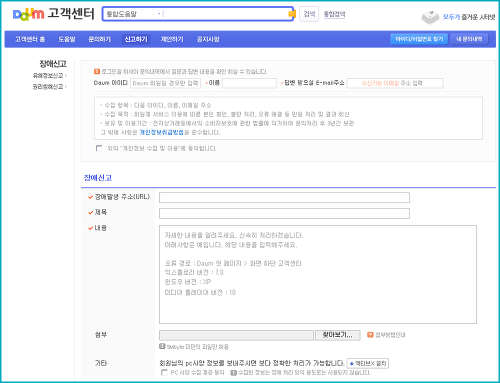Click the 내 문의내역 button
Viewport: 500px width, 383px height.
click(469, 39)
